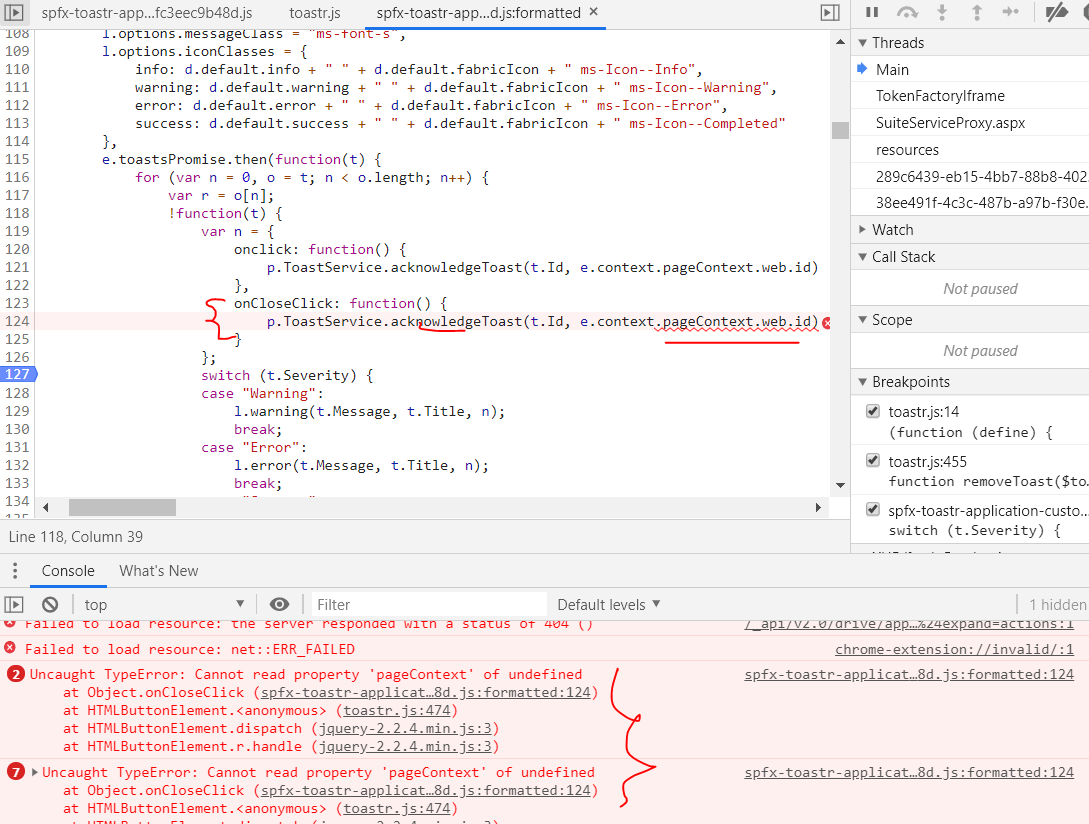Screen dimensions: 1089x824
Task: Open the What's New tab
Action: (158, 571)
